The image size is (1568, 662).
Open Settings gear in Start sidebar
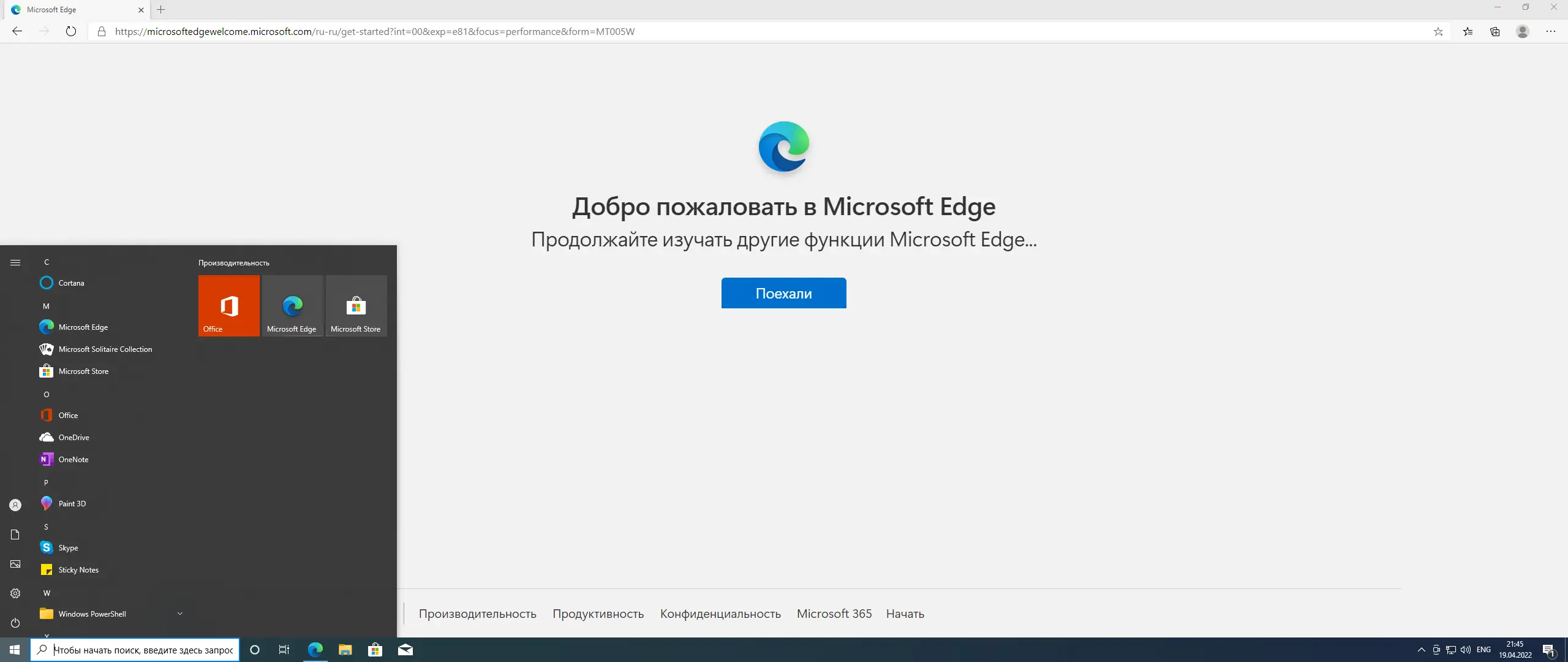coord(15,593)
